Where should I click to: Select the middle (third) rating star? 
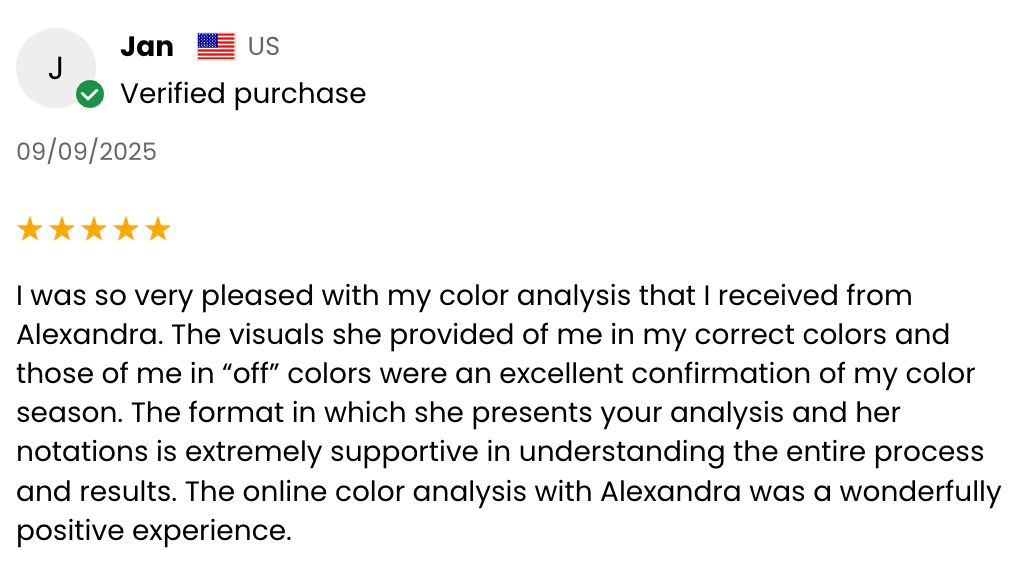pyautogui.click(x=94, y=230)
